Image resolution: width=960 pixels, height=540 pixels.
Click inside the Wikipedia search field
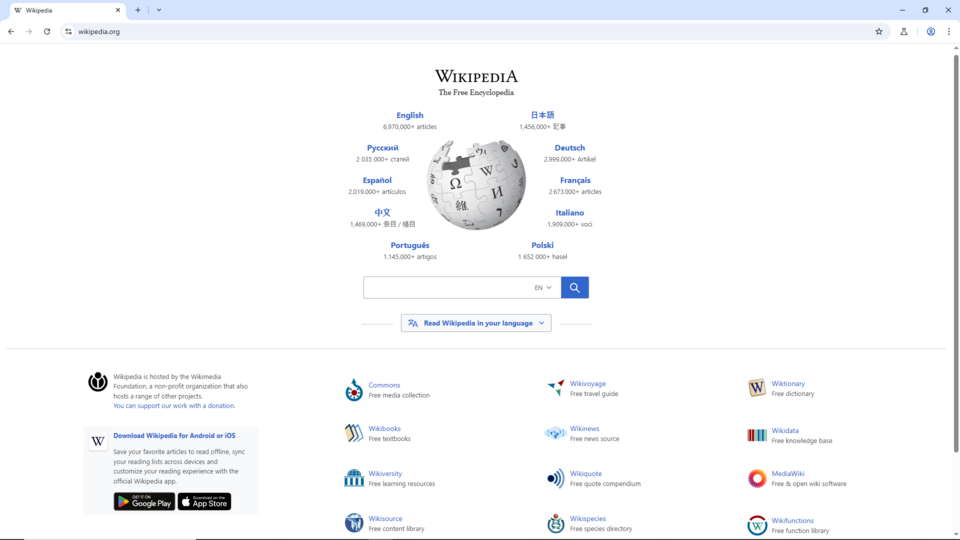click(447, 287)
